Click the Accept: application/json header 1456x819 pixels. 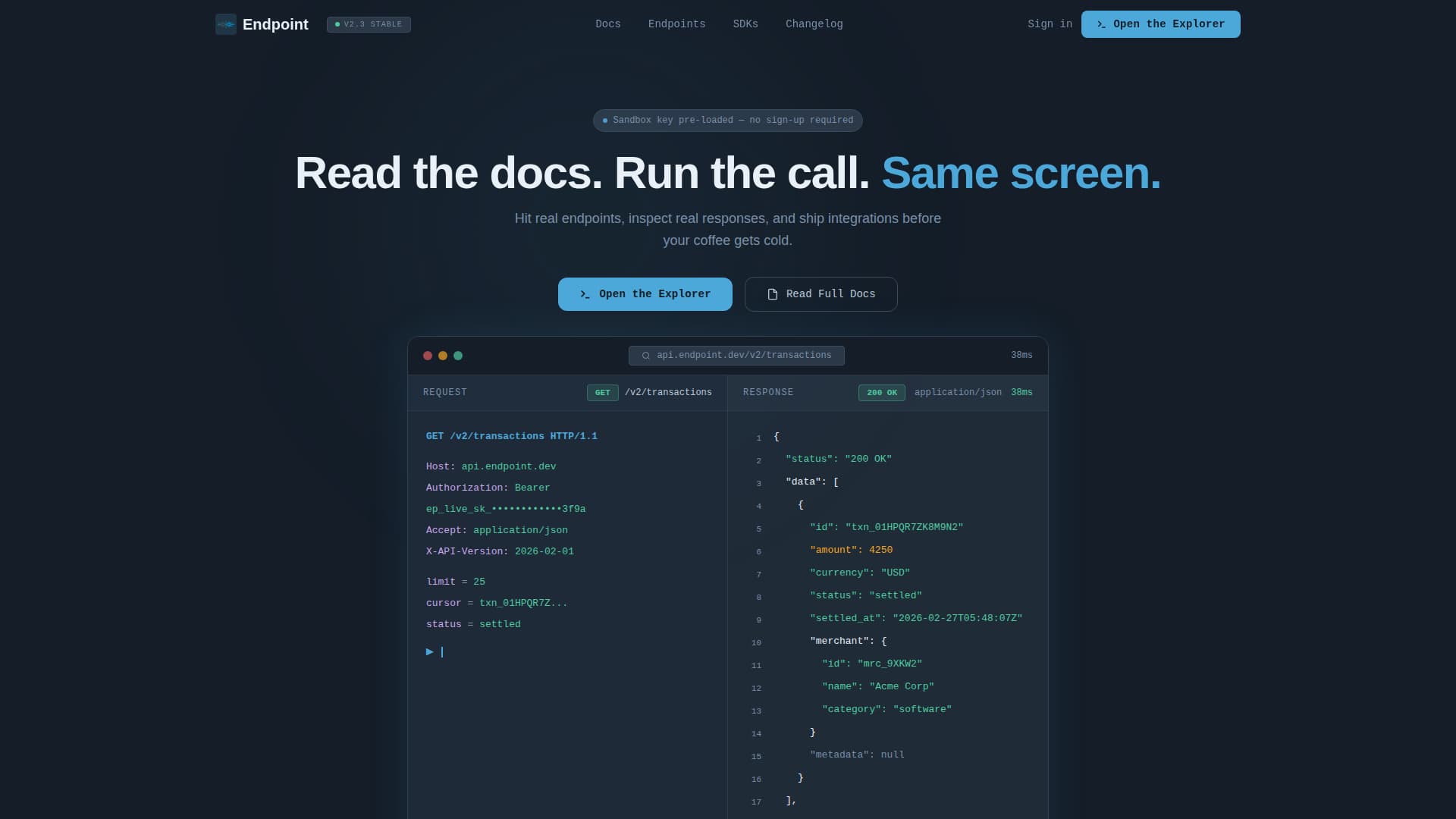click(497, 531)
